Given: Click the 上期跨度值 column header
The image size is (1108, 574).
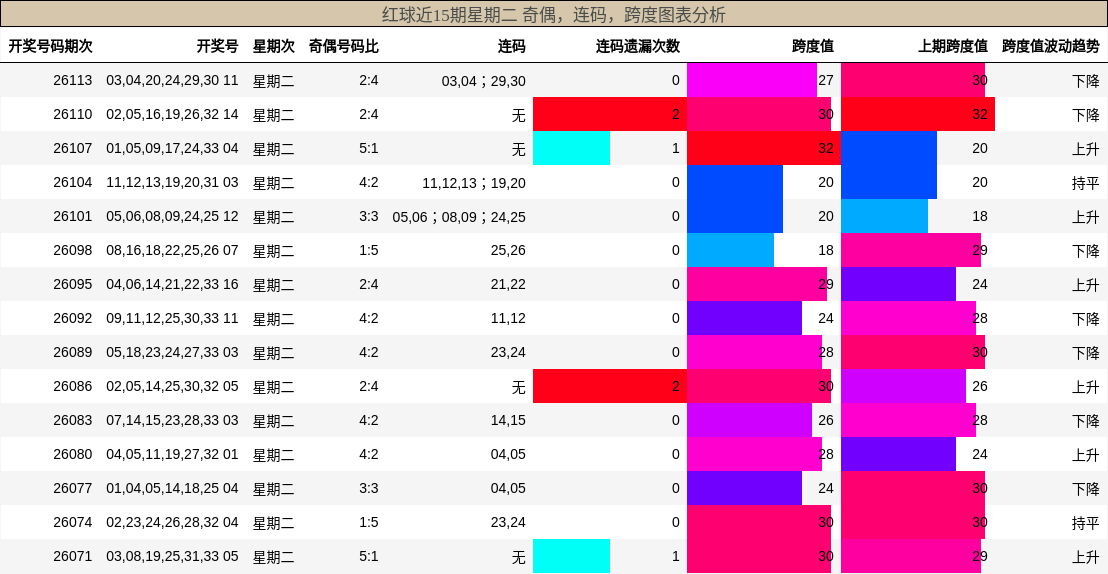Looking at the screenshot, I should click(953, 47).
